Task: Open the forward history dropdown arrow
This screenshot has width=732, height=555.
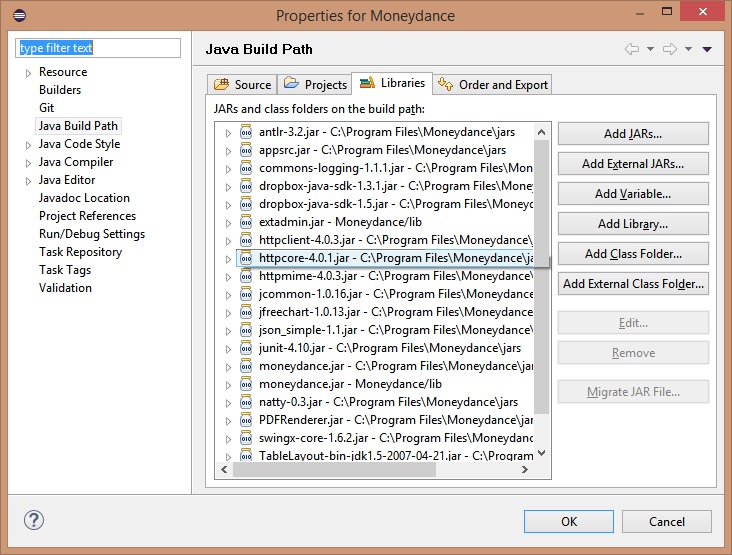Action: pos(688,49)
